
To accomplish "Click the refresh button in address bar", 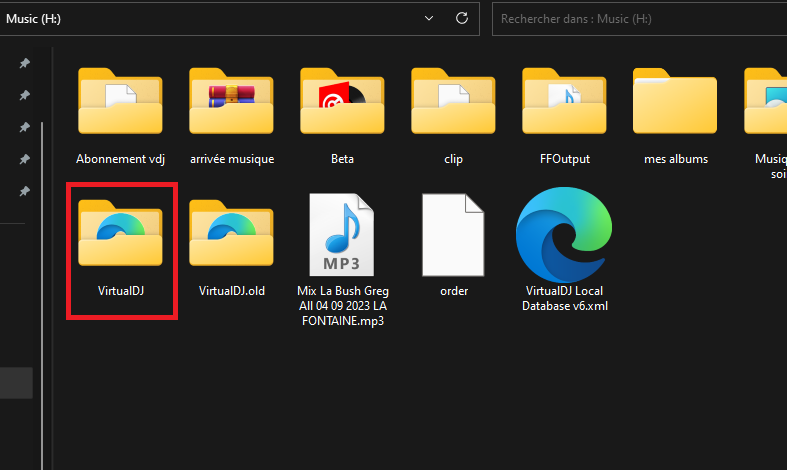I will click(462, 19).
